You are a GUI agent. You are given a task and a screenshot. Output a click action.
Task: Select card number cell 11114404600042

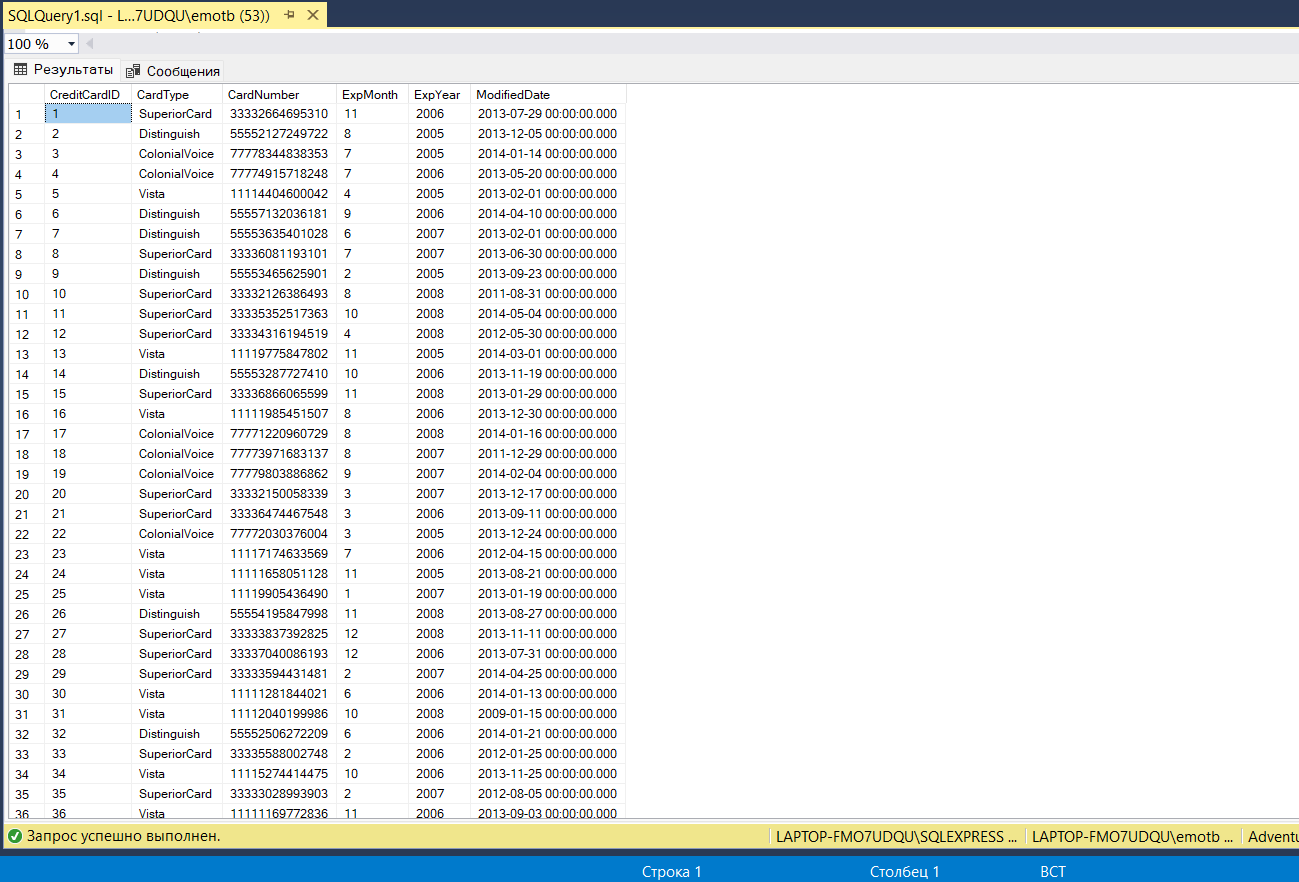(279, 194)
